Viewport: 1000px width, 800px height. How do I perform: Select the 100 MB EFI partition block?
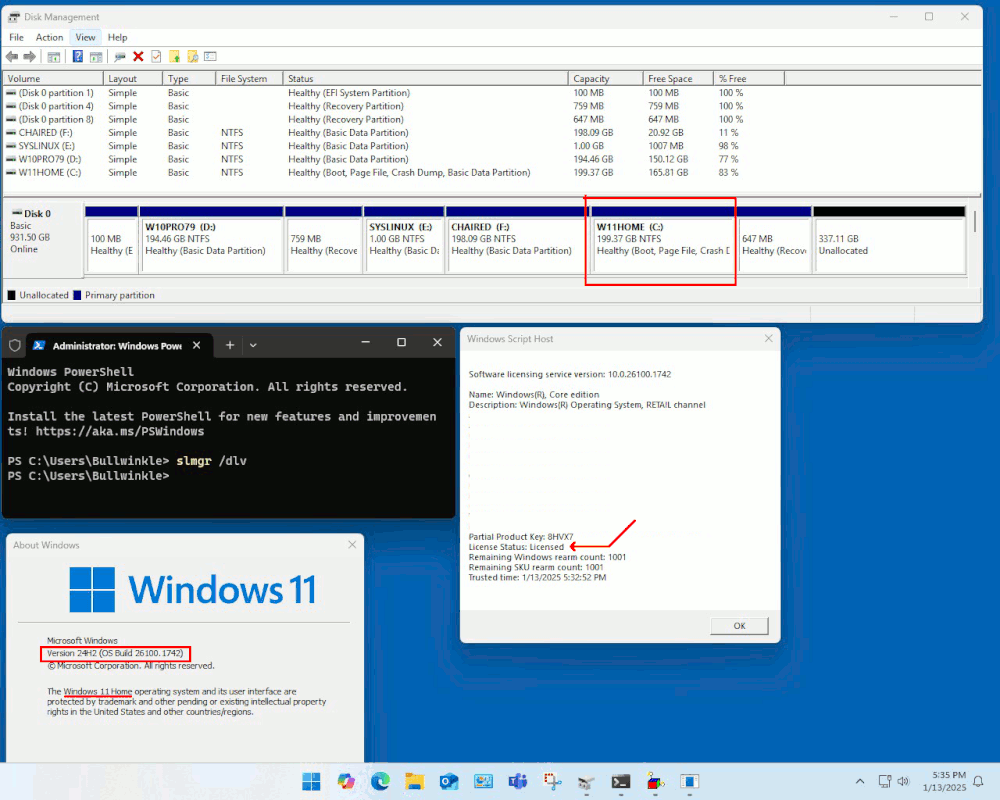(x=112, y=241)
